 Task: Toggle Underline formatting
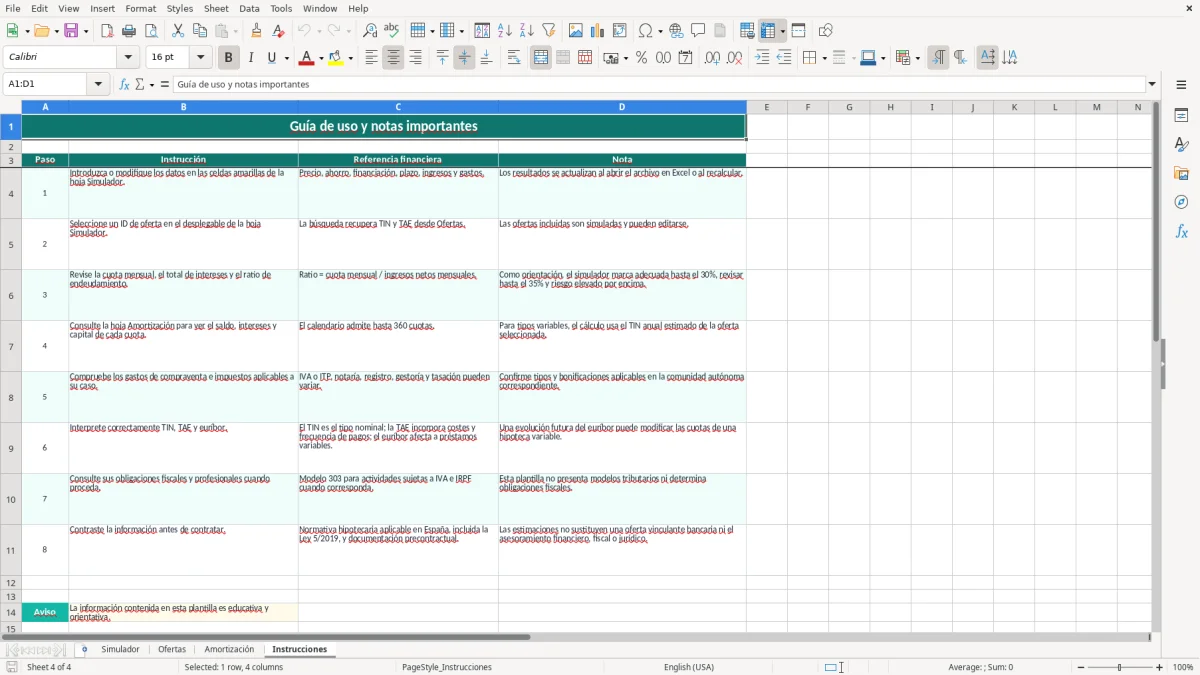[271, 58]
